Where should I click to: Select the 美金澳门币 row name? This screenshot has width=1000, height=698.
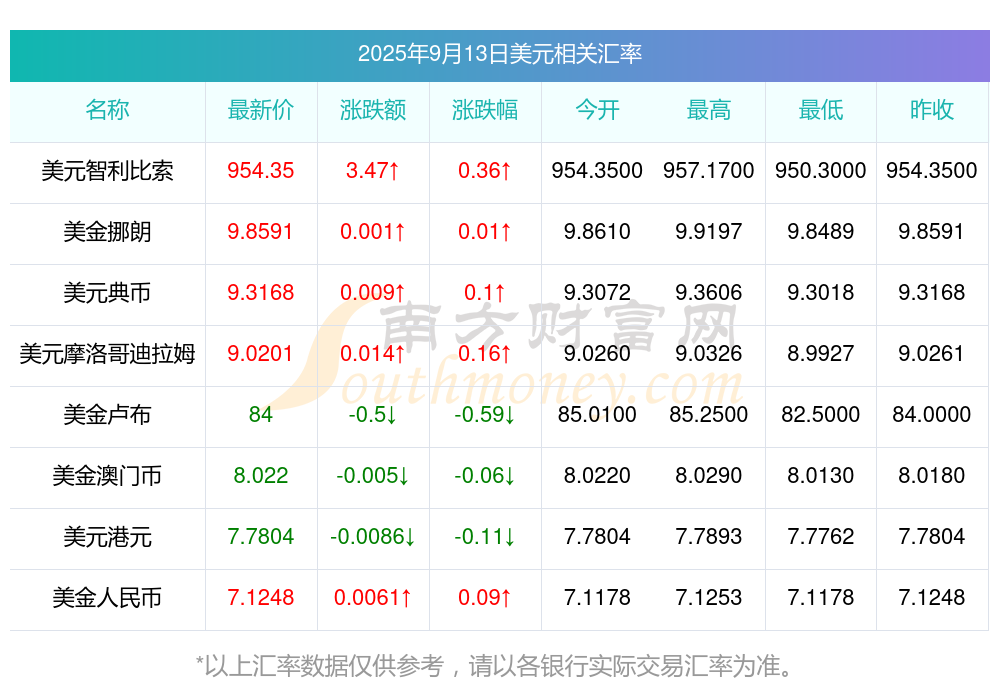click(107, 475)
